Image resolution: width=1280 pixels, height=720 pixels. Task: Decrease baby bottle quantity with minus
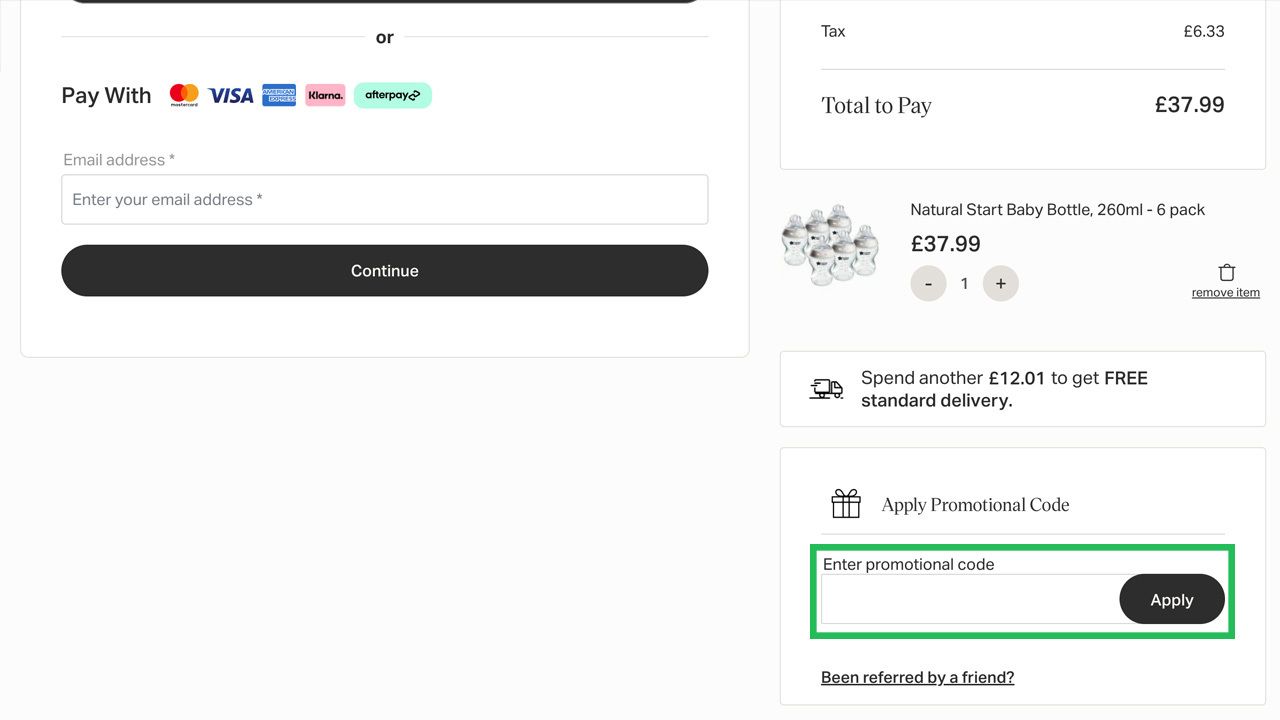(x=928, y=284)
